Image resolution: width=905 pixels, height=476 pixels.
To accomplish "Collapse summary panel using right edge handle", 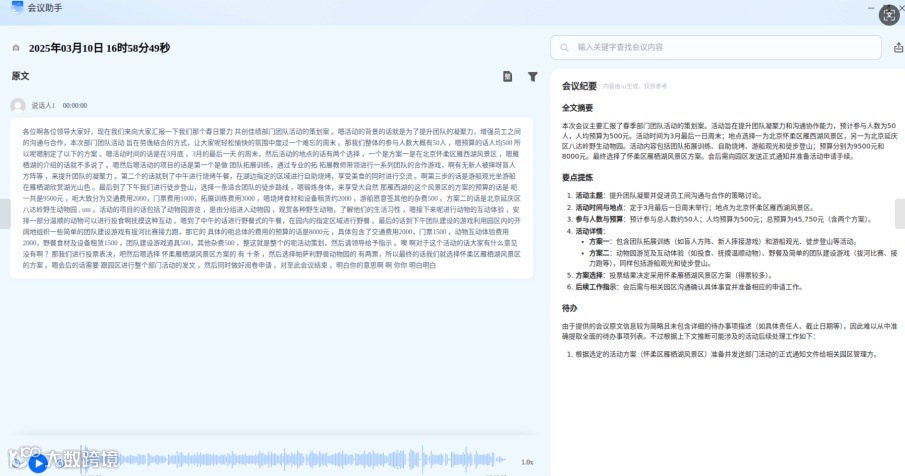I will 900,213.
